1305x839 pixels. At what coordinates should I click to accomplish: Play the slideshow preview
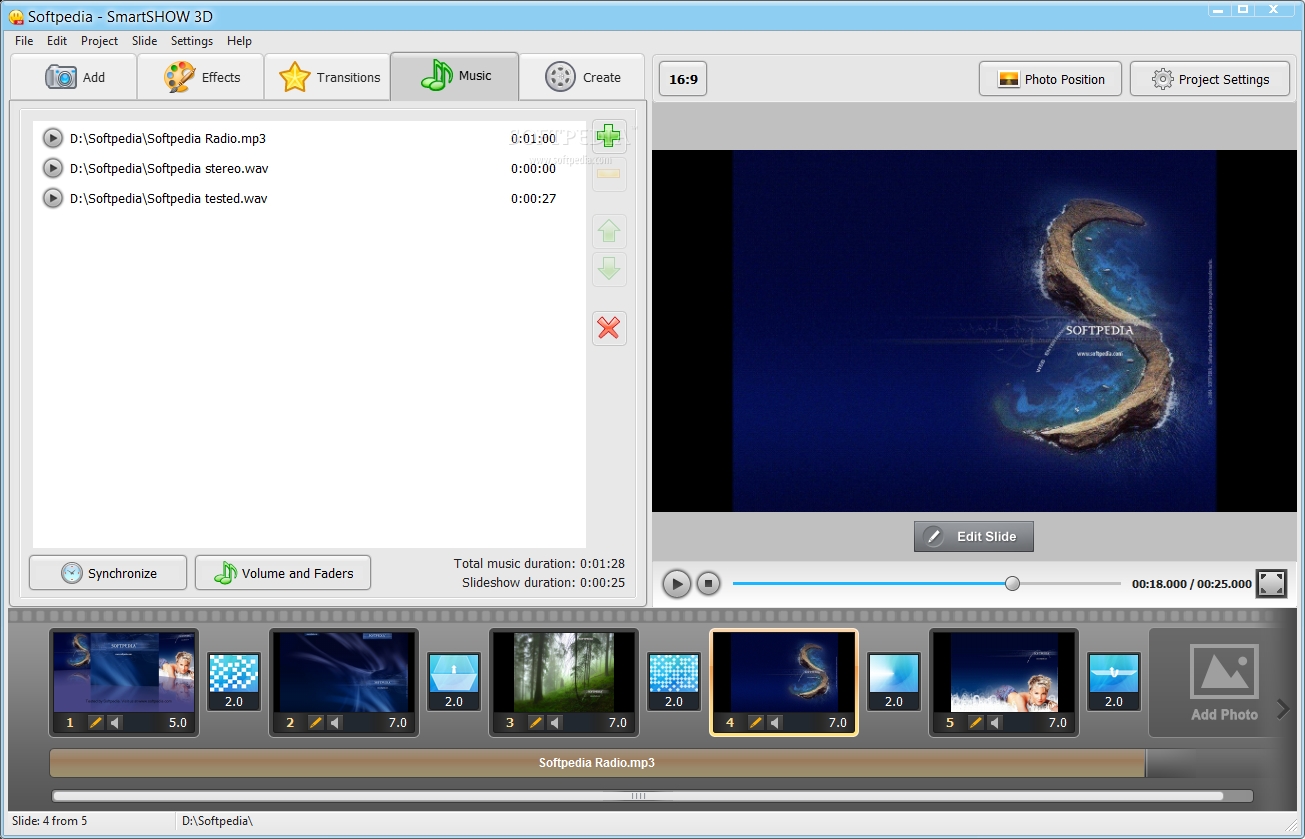point(677,584)
